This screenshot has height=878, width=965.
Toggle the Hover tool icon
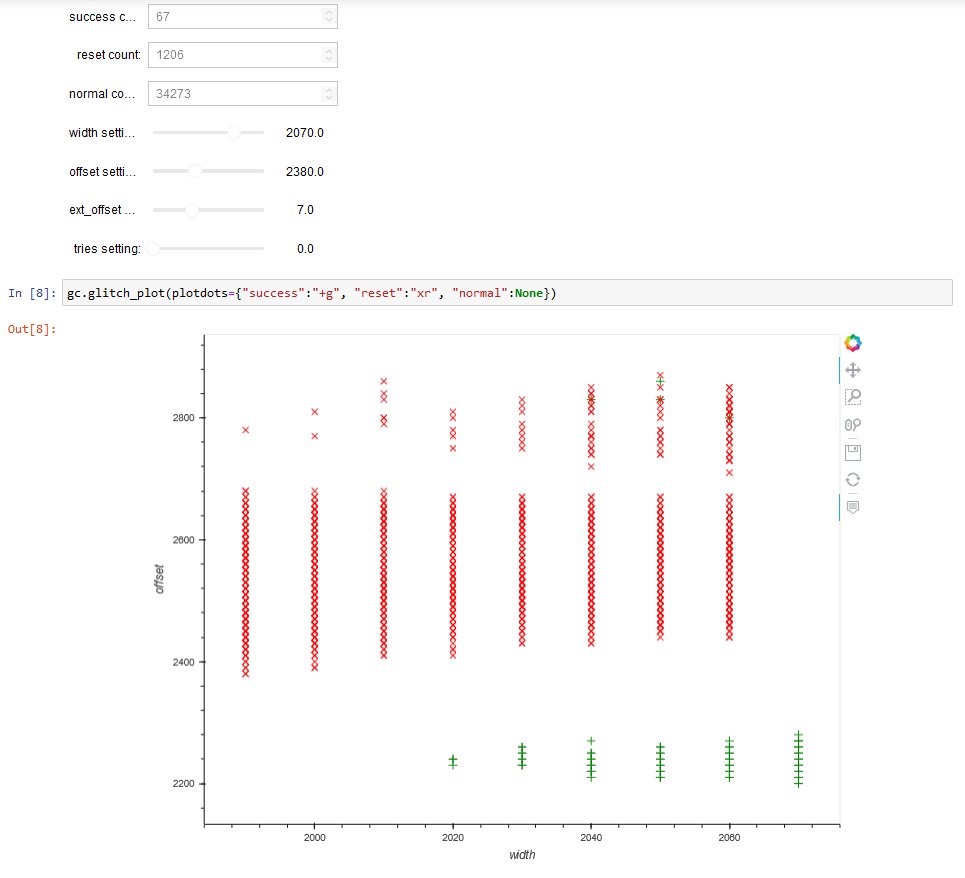pyautogui.click(x=852, y=507)
